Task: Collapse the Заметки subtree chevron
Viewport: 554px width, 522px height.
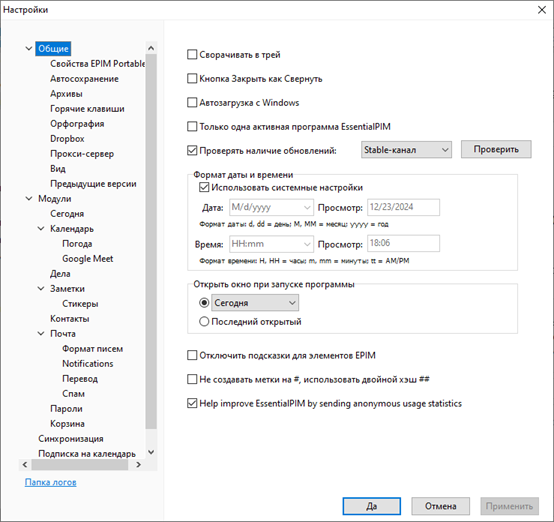Action: pos(41,289)
